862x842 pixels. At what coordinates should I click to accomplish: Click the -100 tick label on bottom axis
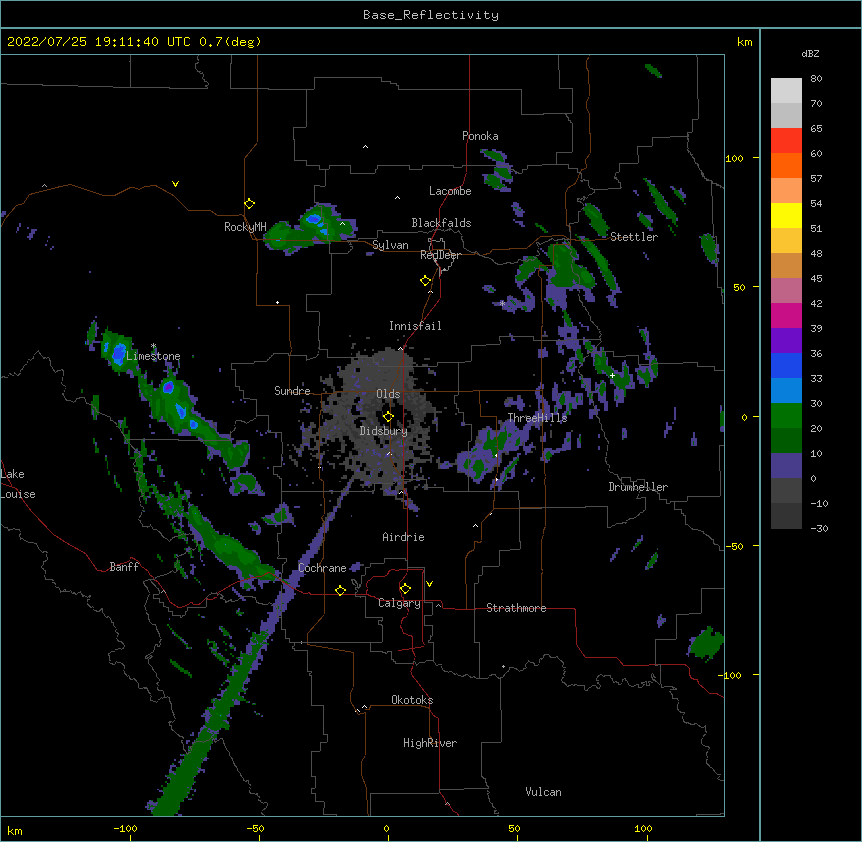click(x=125, y=828)
